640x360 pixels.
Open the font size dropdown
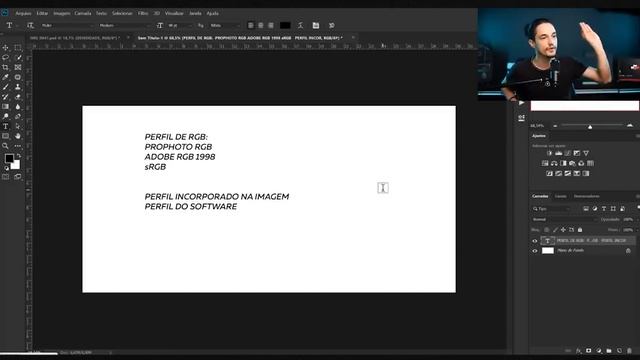180,25
